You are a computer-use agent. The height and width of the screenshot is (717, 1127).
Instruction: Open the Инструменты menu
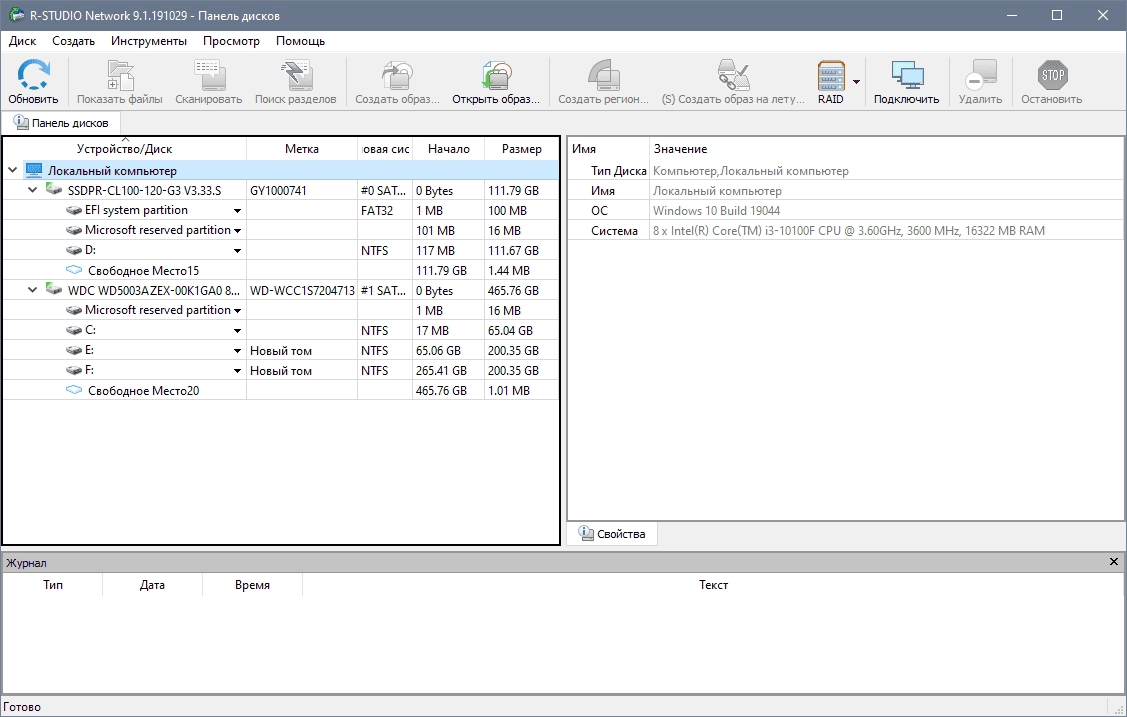tap(149, 41)
